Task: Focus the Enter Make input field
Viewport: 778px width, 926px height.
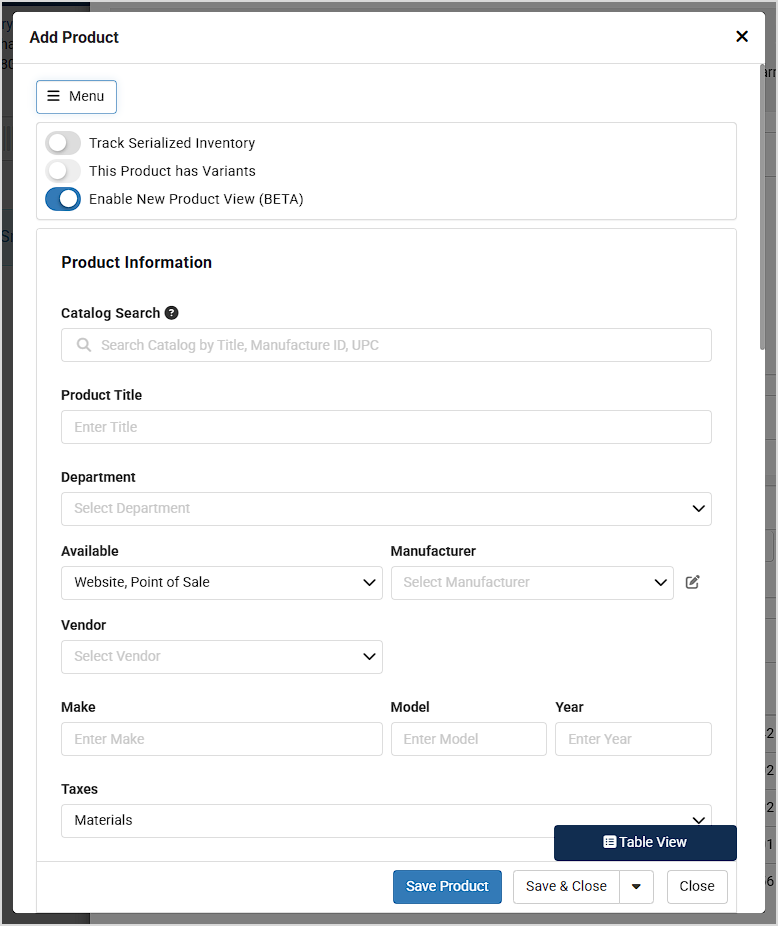Action: click(x=221, y=739)
